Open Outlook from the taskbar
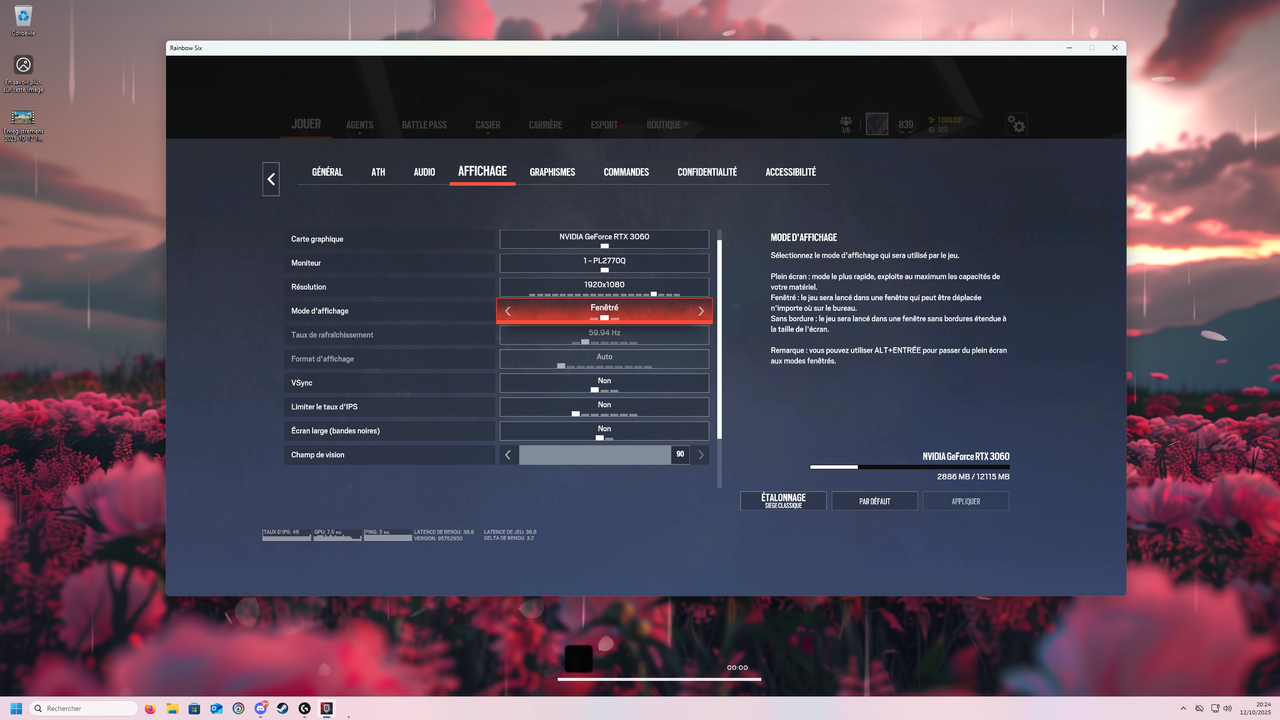This screenshot has height=720, width=1280. point(217,708)
